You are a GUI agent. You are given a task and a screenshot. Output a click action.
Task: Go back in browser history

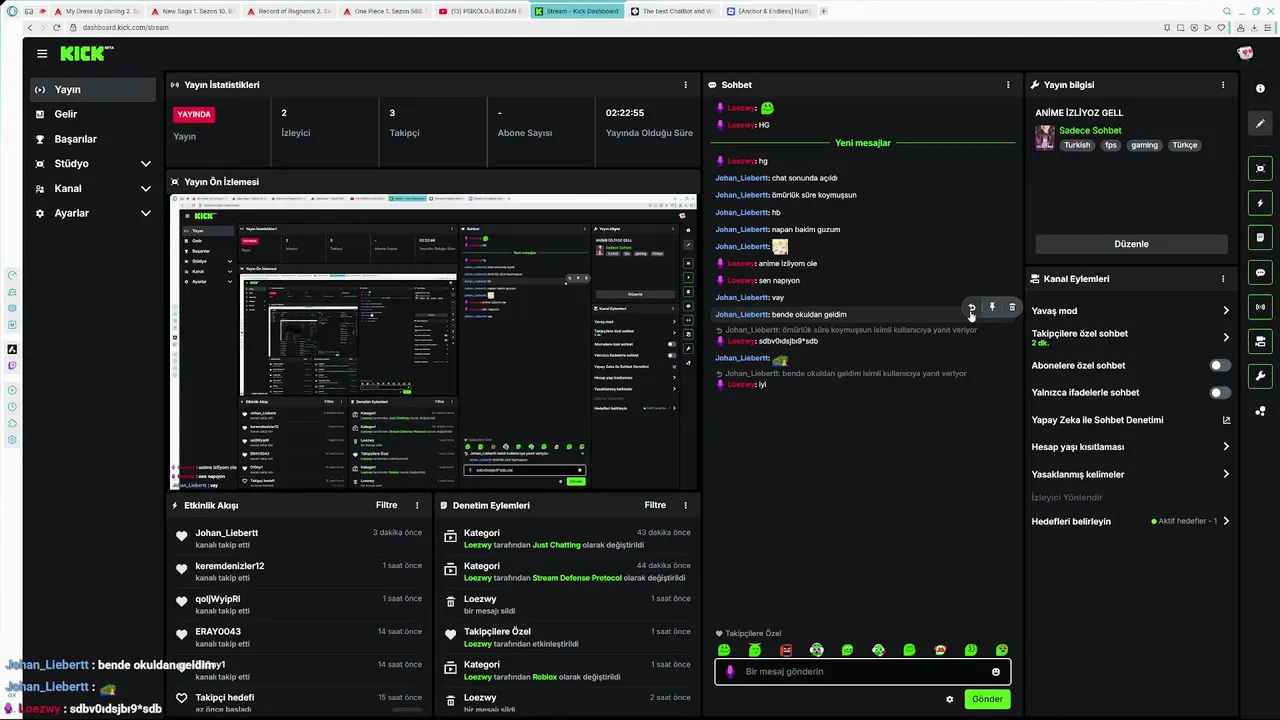pos(29,27)
